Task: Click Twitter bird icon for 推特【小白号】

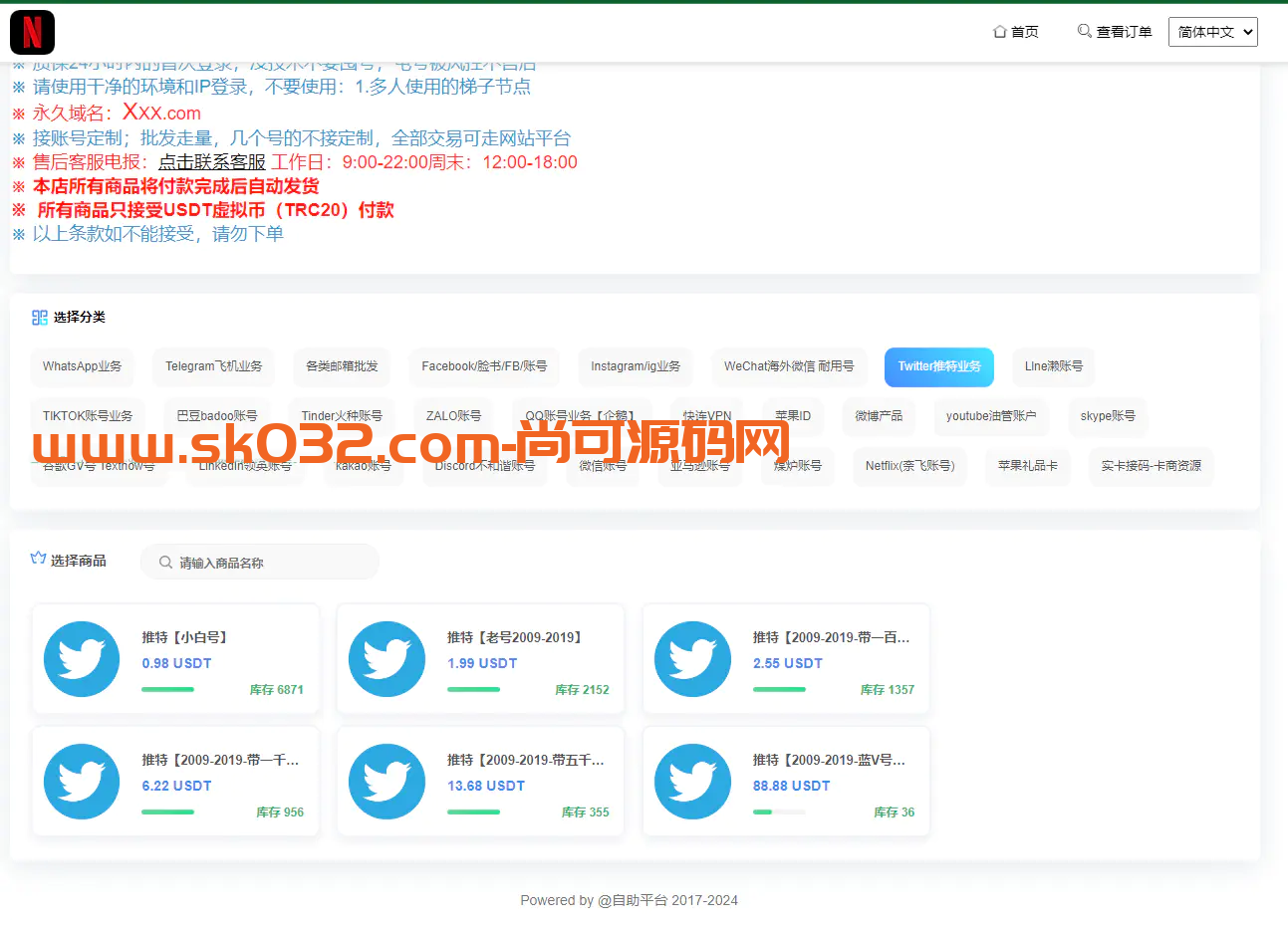Action: (82, 659)
